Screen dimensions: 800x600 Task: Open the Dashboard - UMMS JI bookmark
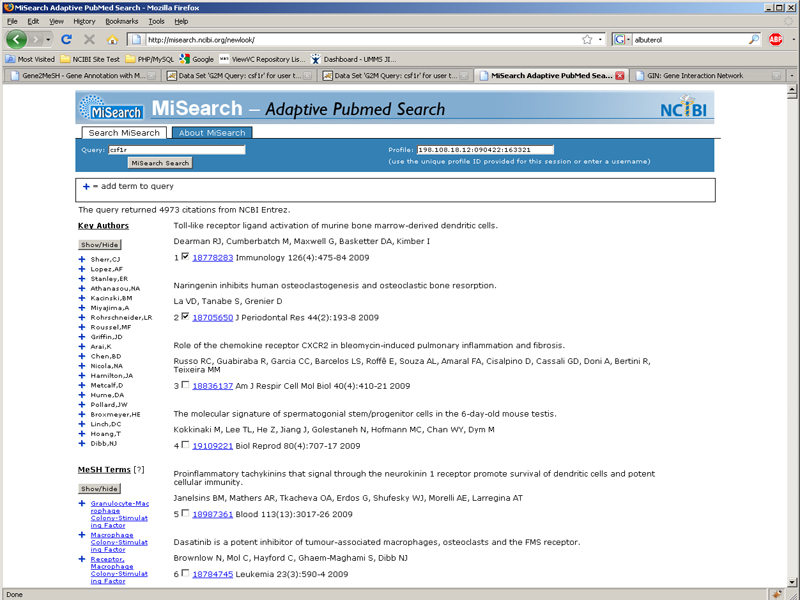tap(353, 59)
